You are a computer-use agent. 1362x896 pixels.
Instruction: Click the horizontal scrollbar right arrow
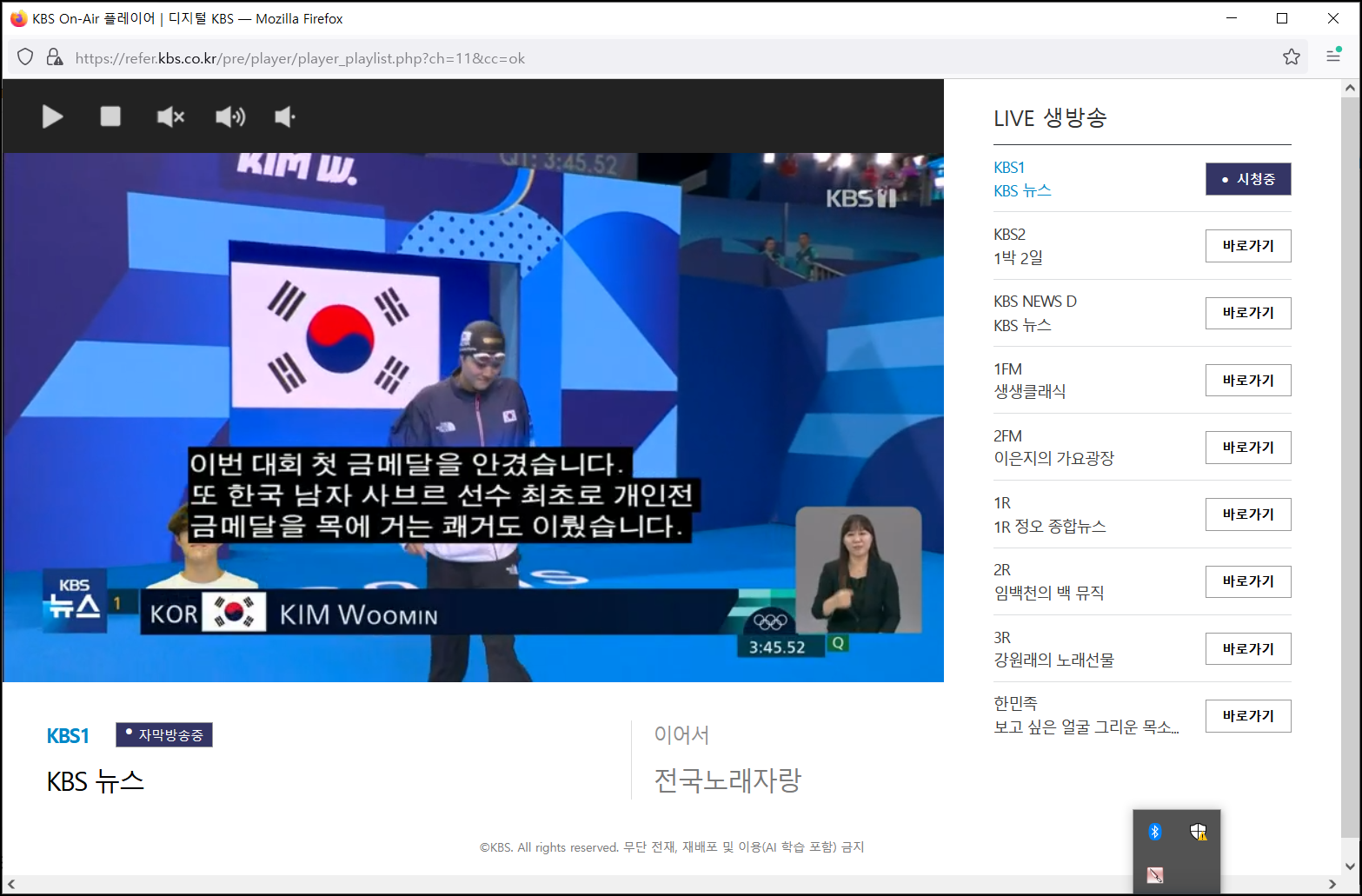(x=1332, y=884)
